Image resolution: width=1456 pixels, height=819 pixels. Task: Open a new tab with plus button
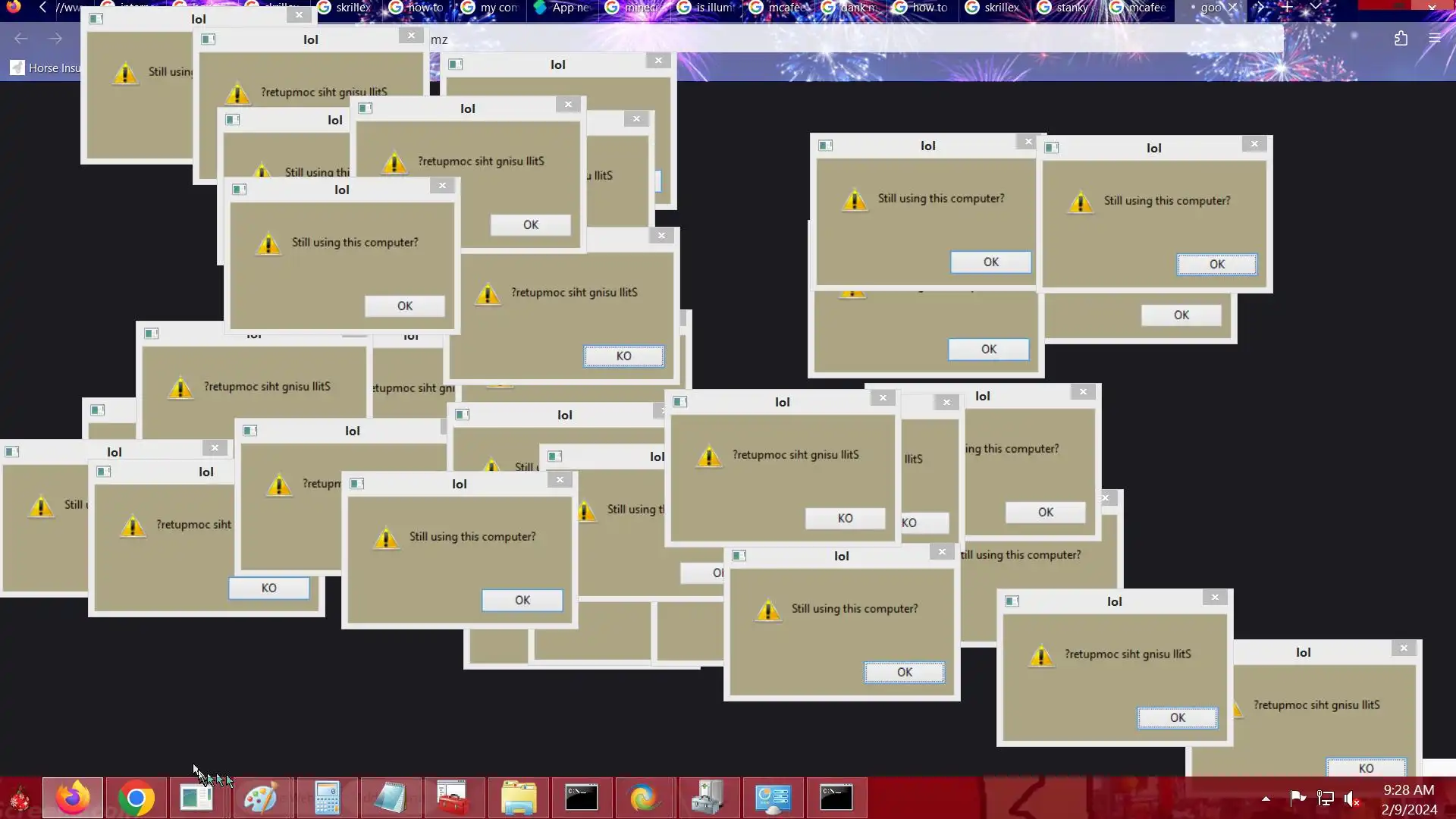1287,7
